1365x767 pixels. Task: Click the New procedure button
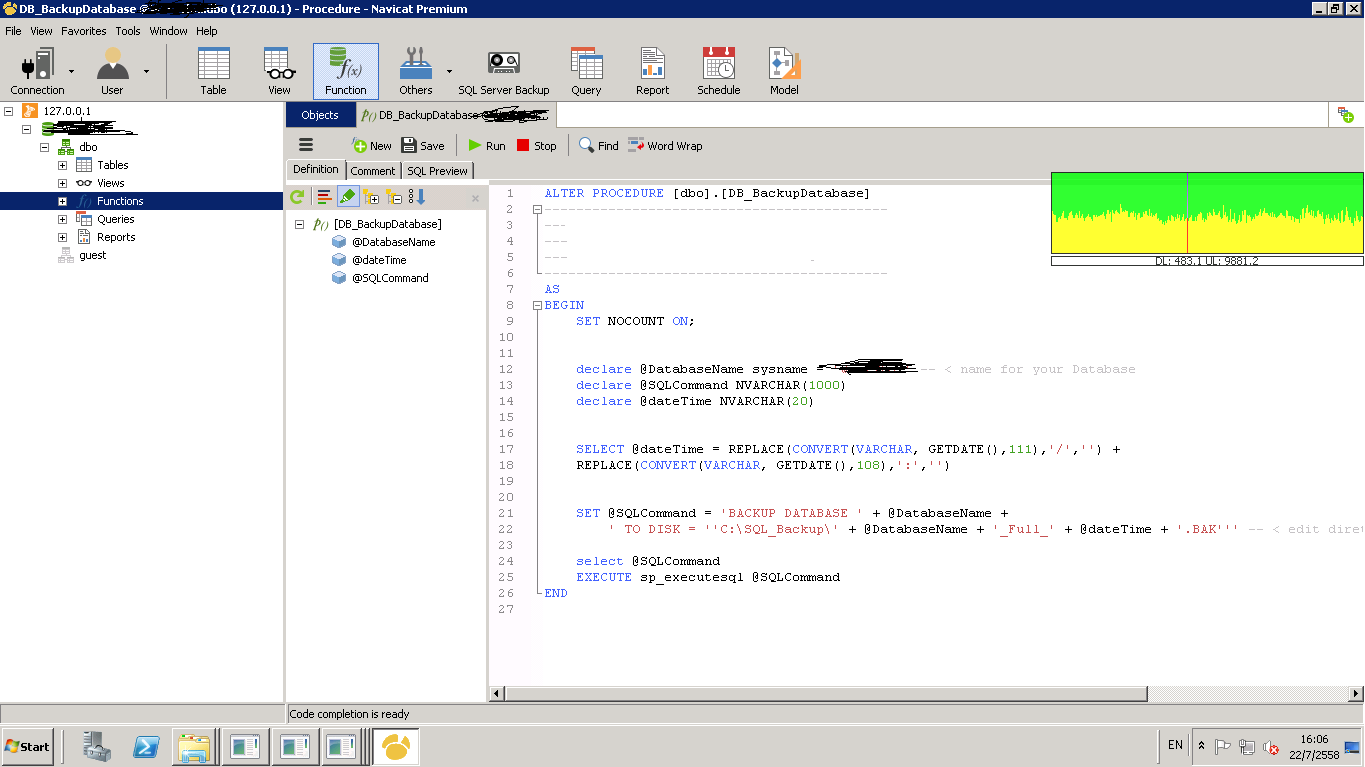coord(371,145)
